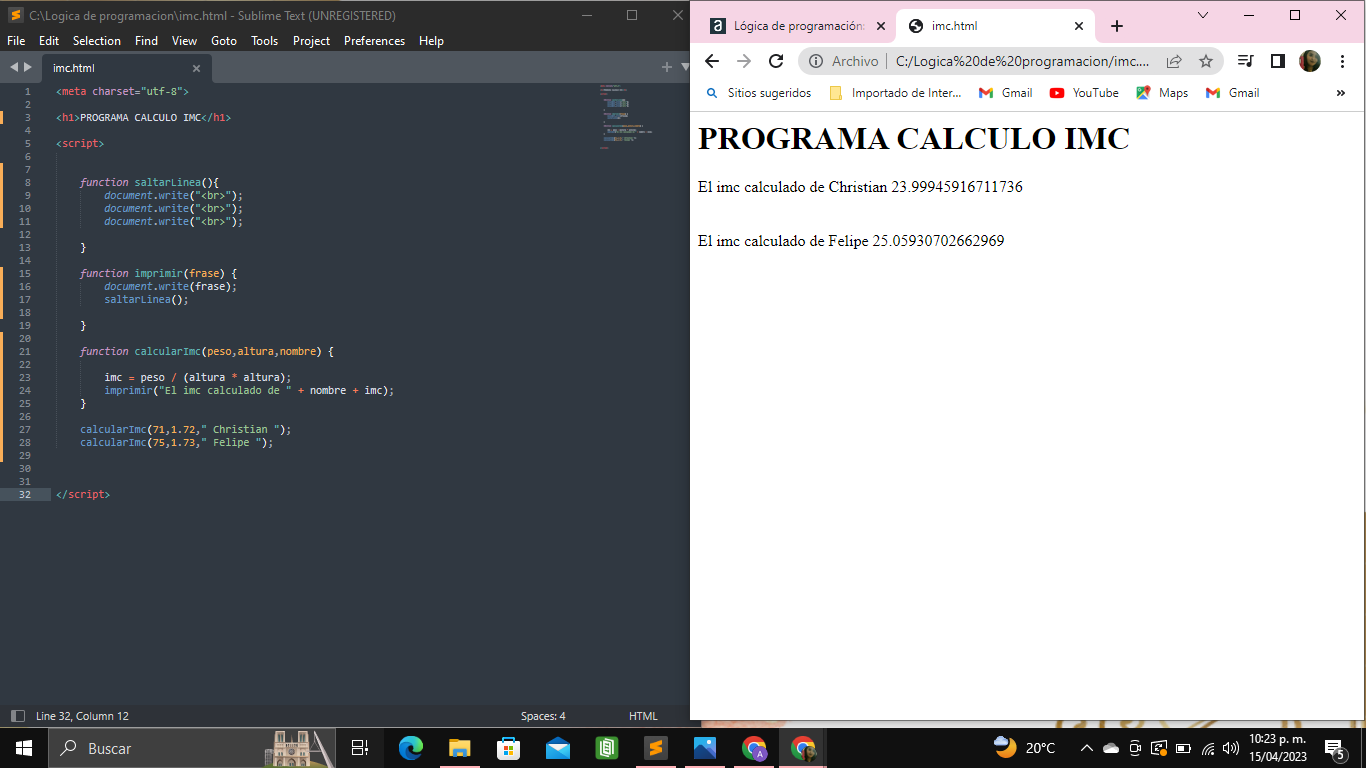Viewport: 1366px width, 768px height.
Task: Open Sublime Text Edit menu
Action: pos(49,41)
